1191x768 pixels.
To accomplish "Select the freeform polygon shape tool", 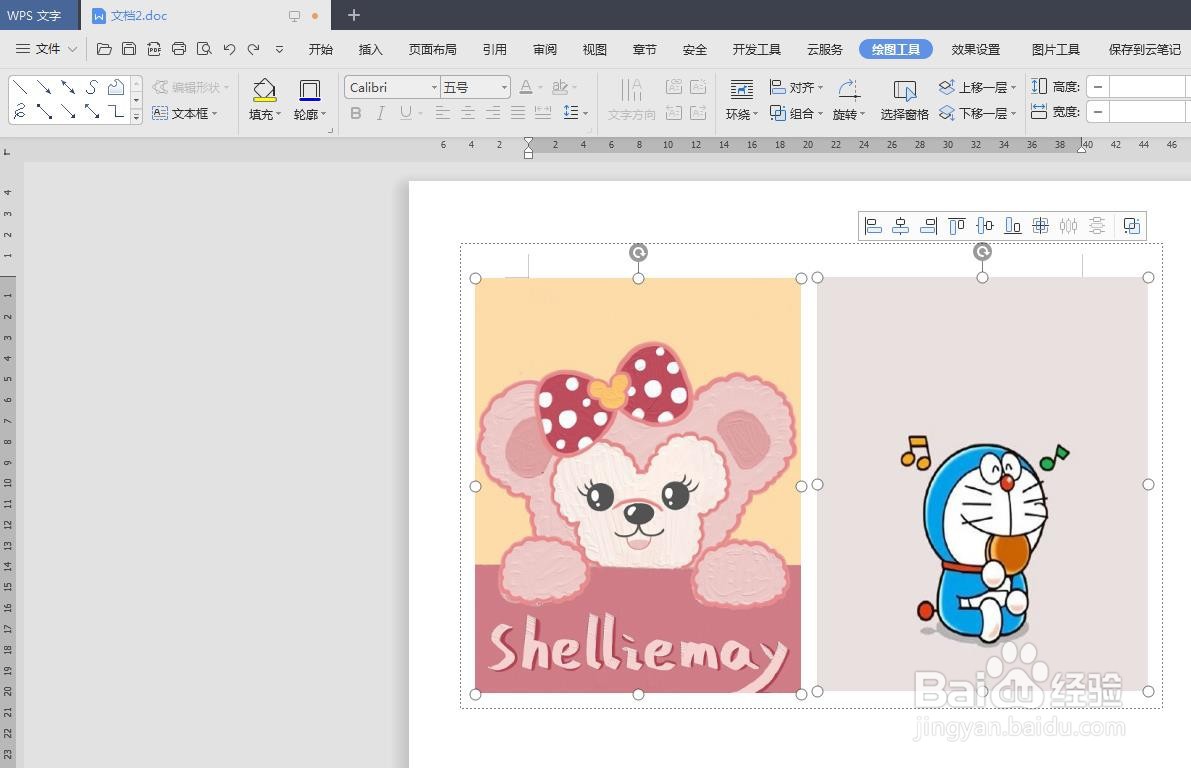I will click(115, 87).
